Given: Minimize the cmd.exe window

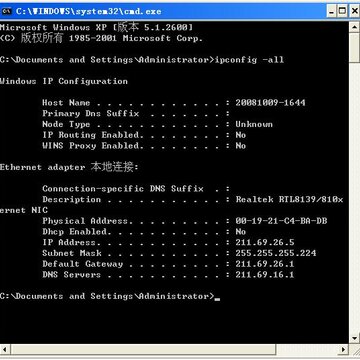Looking at the screenshot, I should pos(331,11).
